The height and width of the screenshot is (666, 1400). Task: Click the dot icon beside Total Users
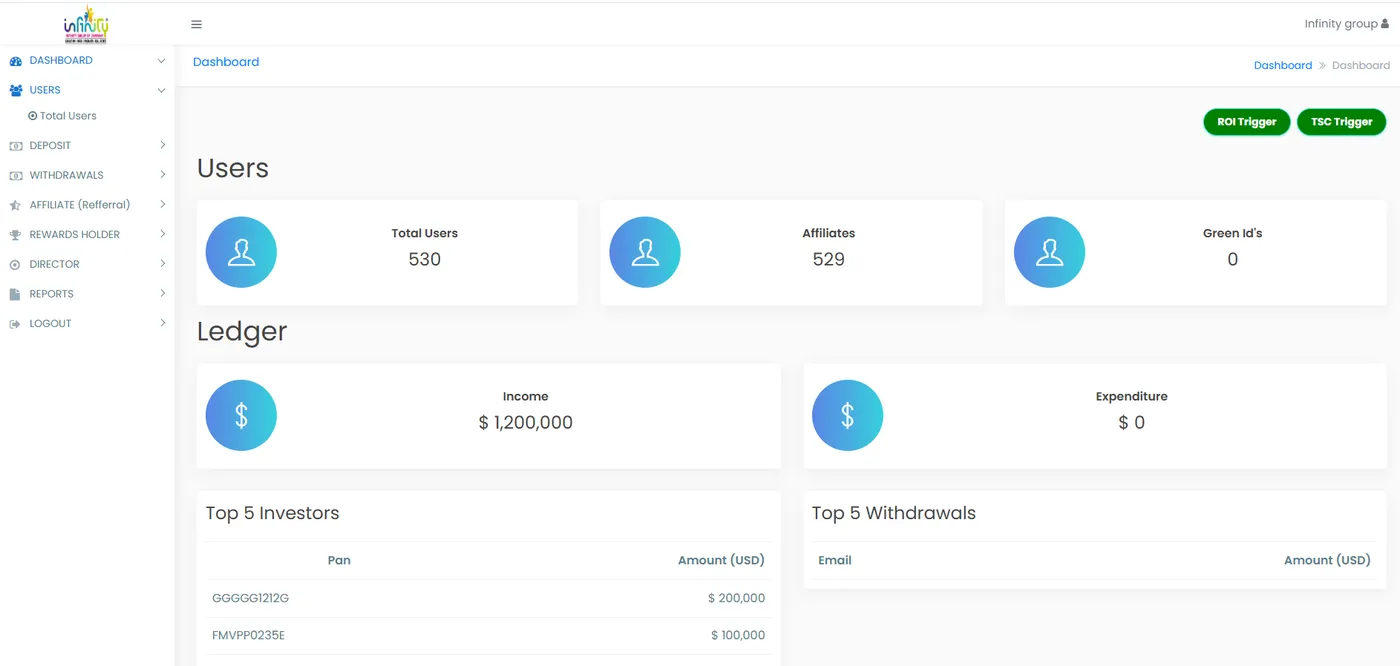click(33, 116)
